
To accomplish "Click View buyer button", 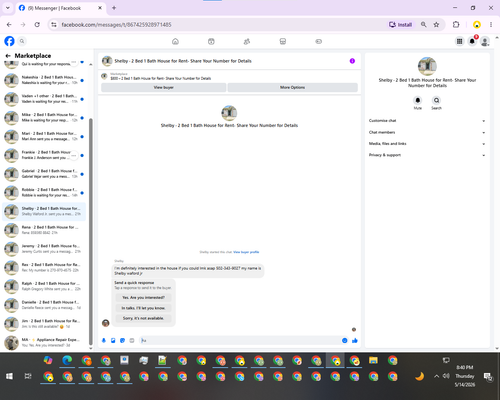I will coord(163,87).
